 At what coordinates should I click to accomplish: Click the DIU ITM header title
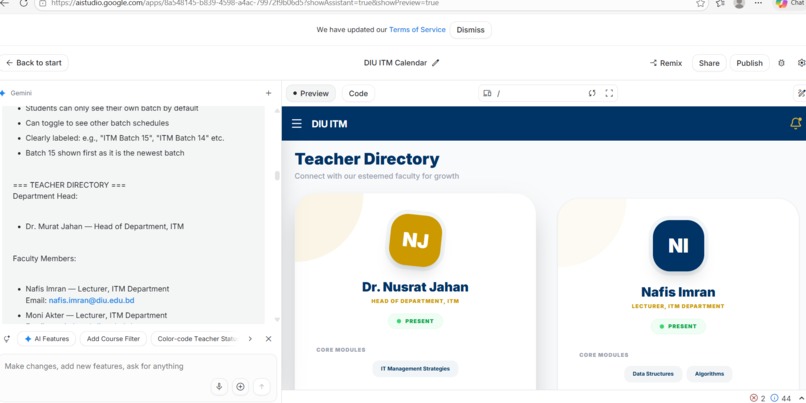[329, 124]
